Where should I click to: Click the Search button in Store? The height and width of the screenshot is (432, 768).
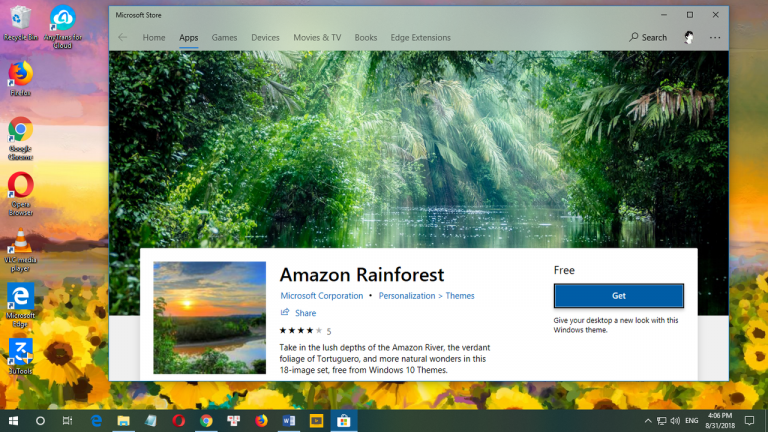[x=648, y=37]
